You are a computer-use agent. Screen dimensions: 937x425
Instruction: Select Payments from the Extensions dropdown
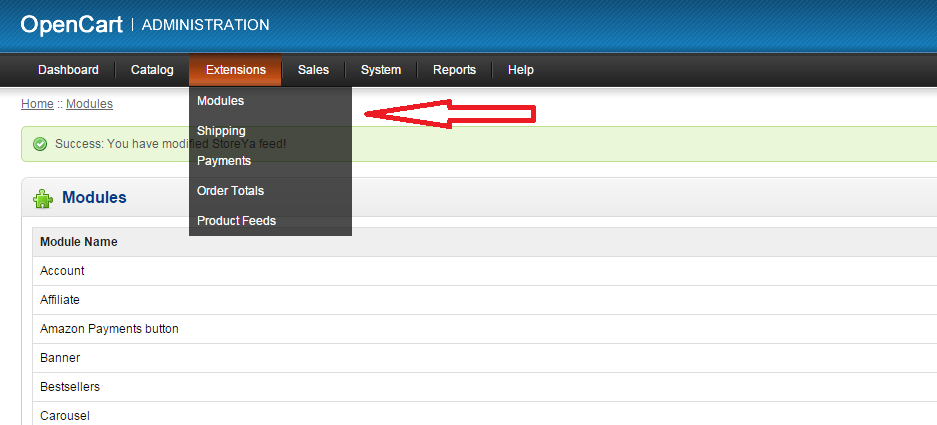click(224, 161)
